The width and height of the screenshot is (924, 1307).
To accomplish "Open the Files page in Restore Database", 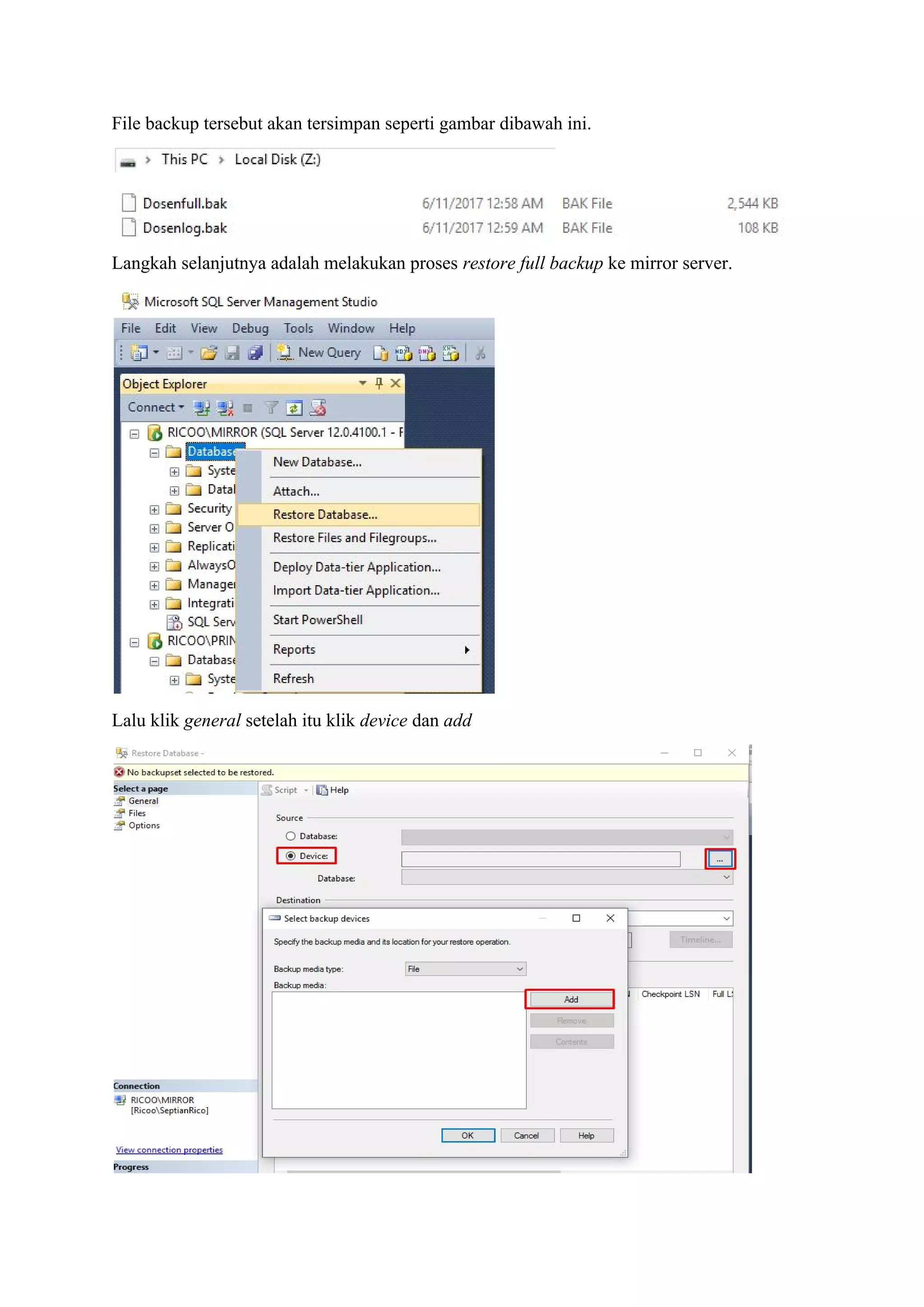I will (x=137, y=813).
